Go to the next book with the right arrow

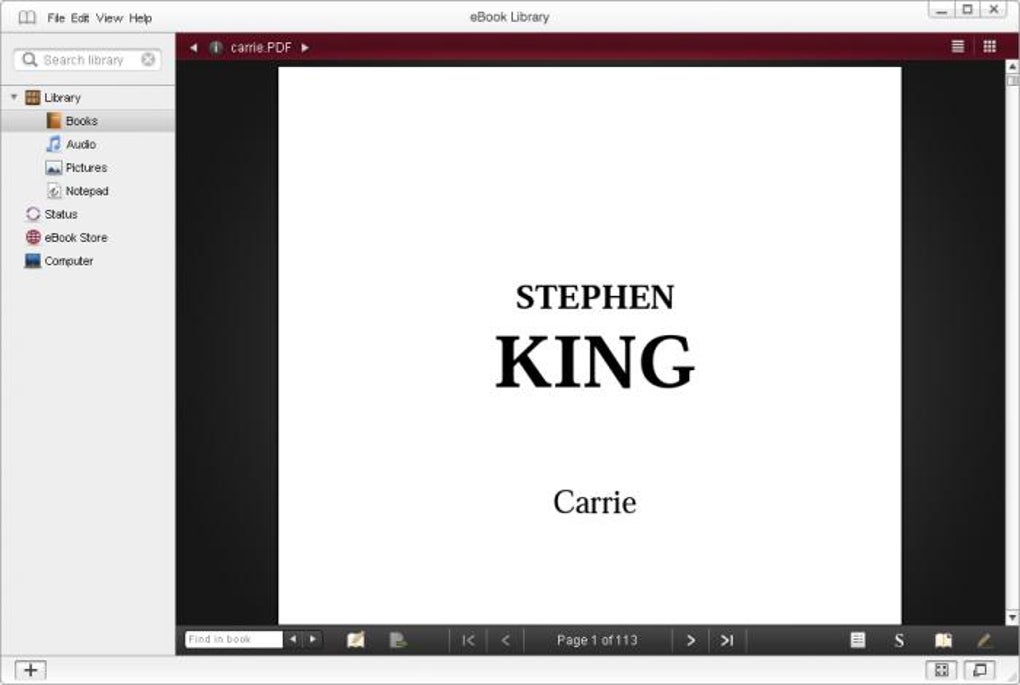pyautogui.click(x=304, y=47)
